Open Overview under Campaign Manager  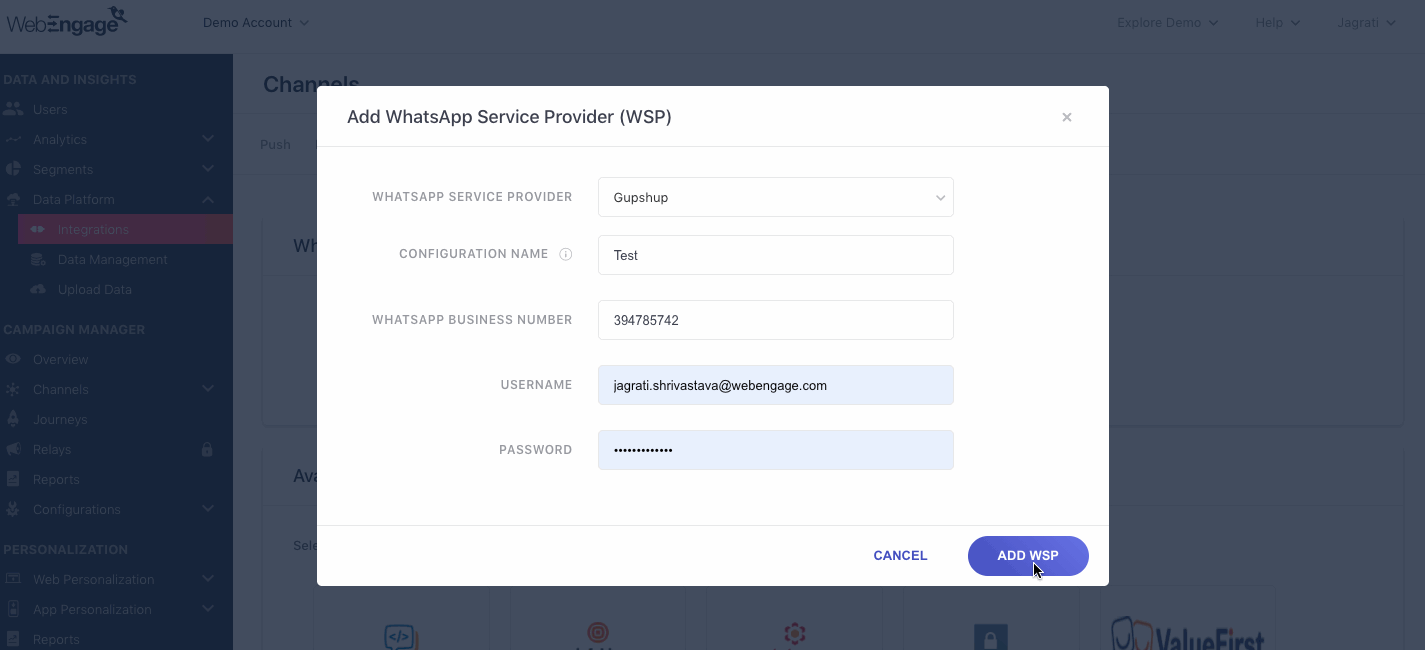pyautogui.click(x=60, y=359)
